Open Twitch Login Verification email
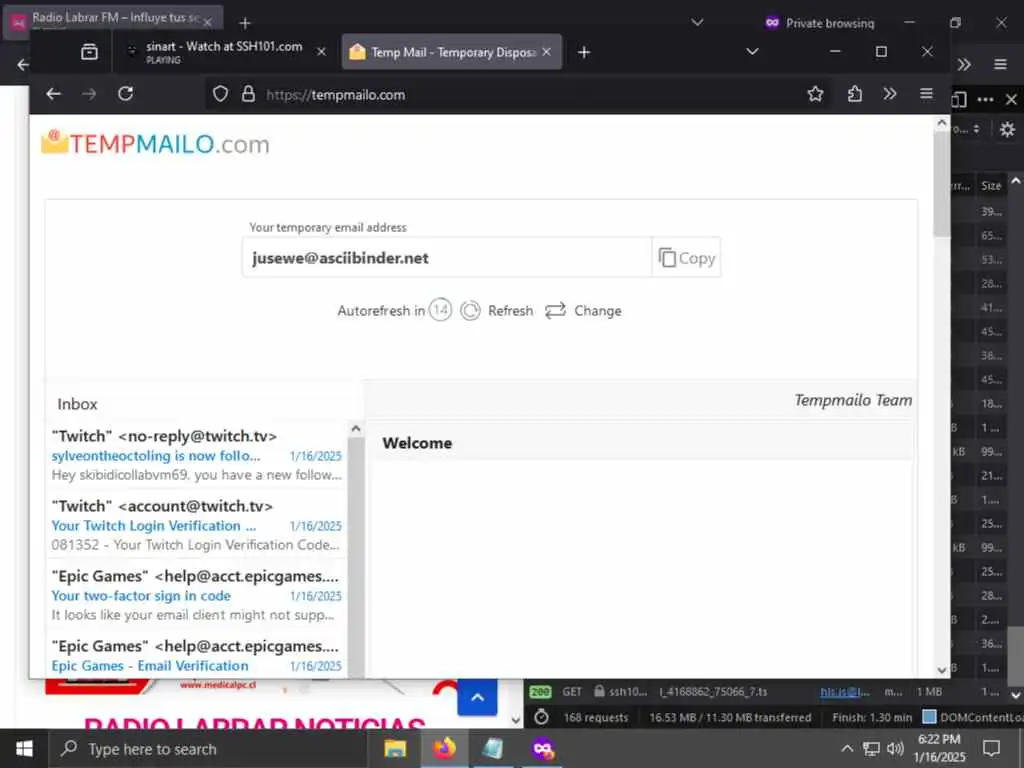This screenshot has height=768, width=1024. 197,525
